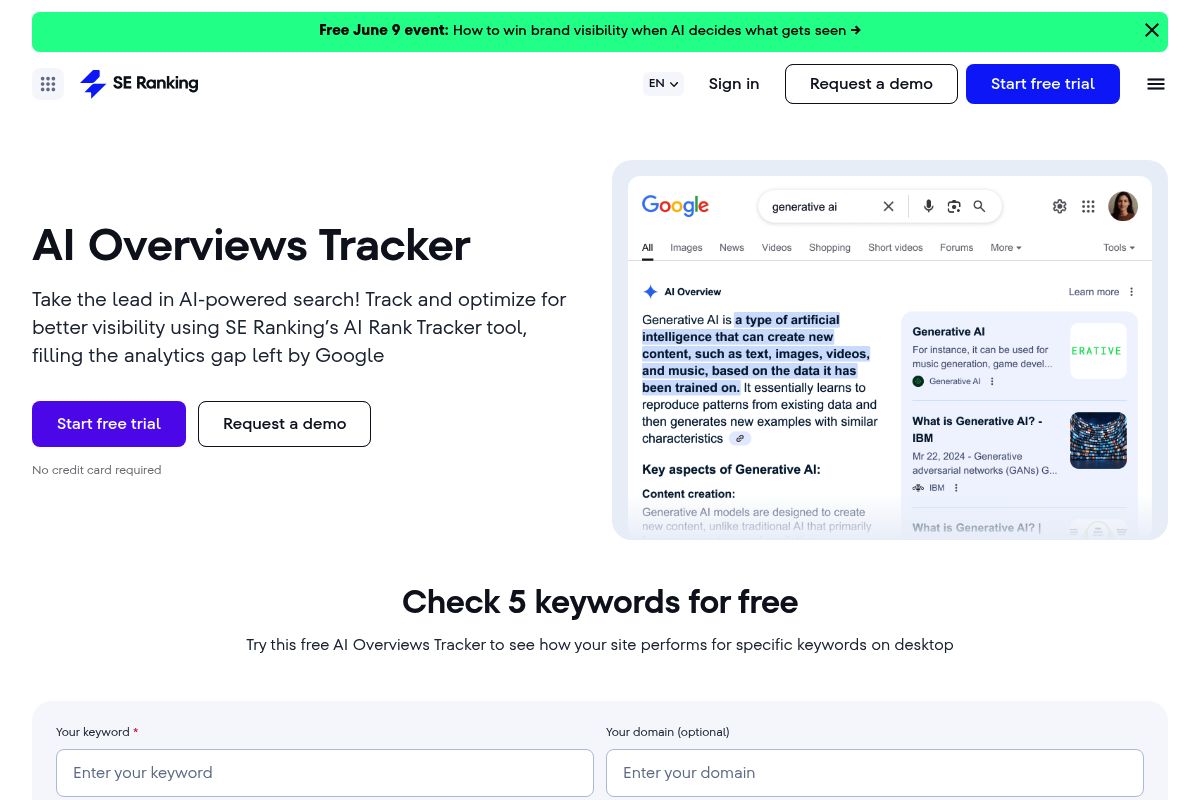This screenshot has width=1200, height=800.
Task: Select the News tab
Action: (732, 248)
